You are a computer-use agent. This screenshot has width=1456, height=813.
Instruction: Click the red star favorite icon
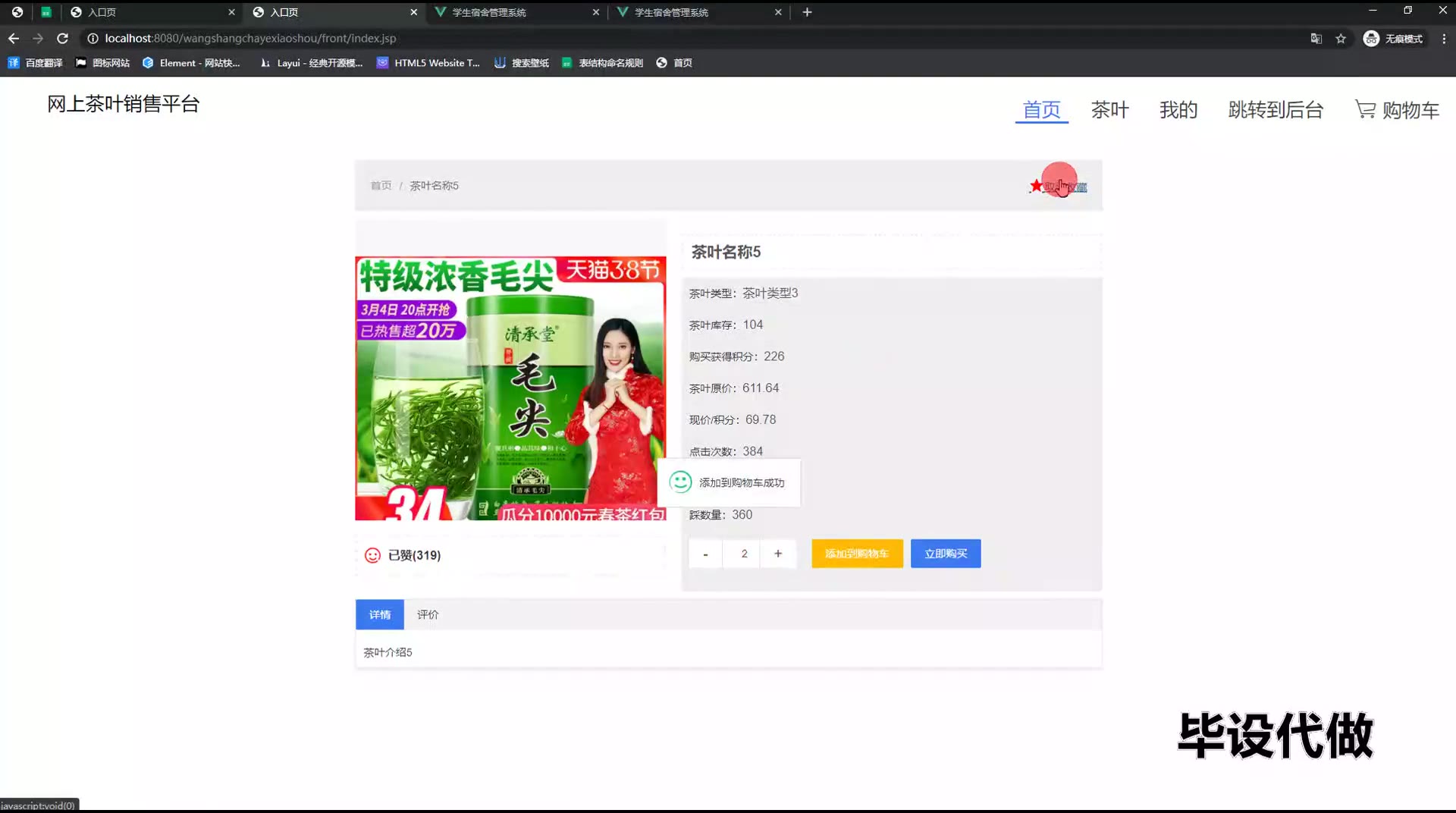1036,186
